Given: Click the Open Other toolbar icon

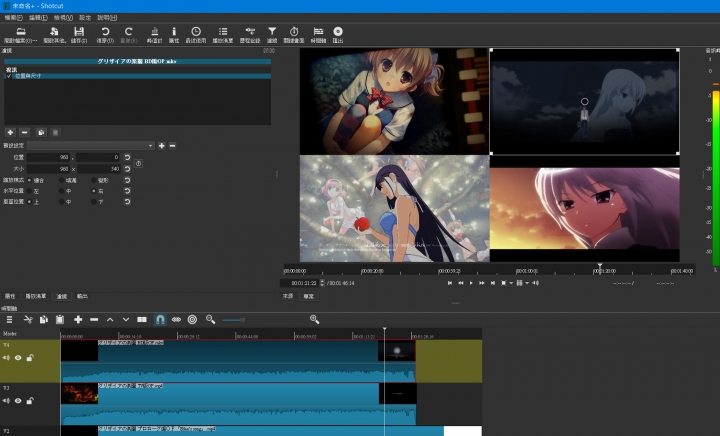Looking at the screenshot, I should (54, 32).
